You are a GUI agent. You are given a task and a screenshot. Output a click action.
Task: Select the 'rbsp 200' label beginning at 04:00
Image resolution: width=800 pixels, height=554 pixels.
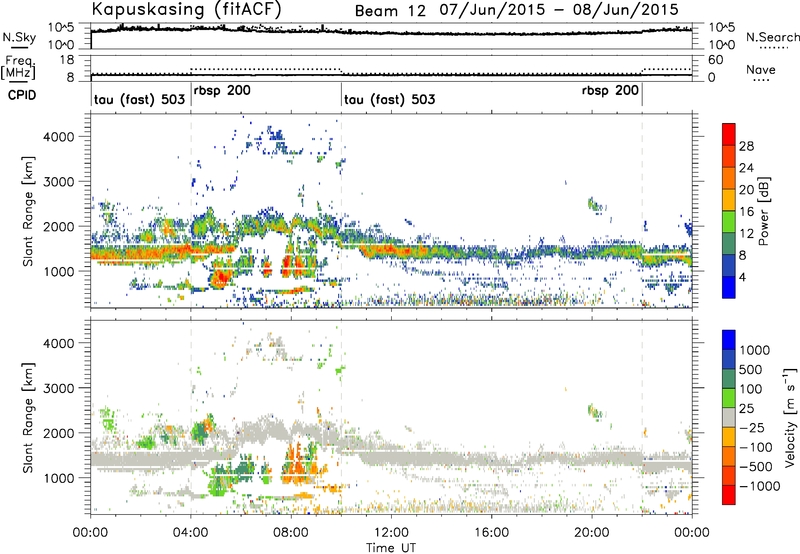[x=222, y=91]
